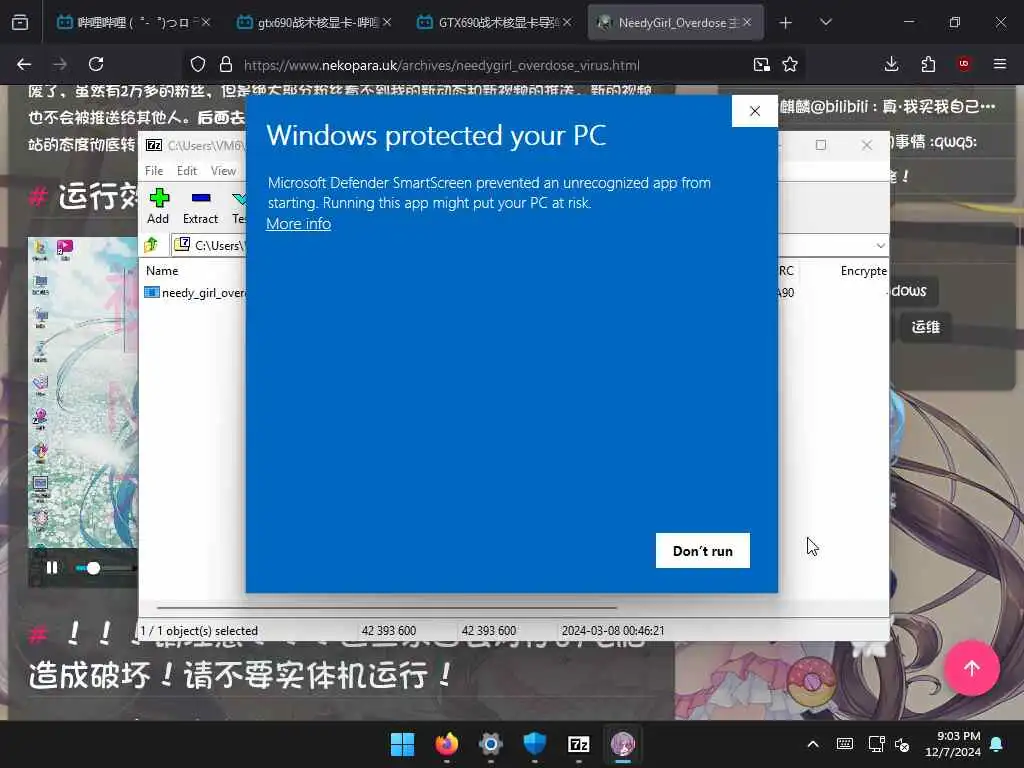This screenshot has width=1024, height=768.
Task: Click the picture-in-picture icon in address bar
Action: [761, 64]
